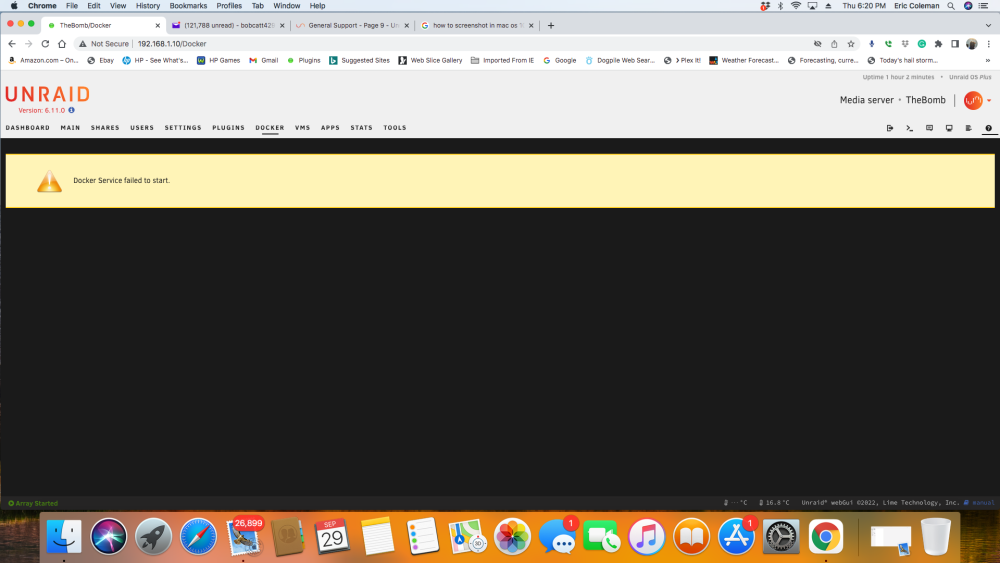The height and width of the screenshot is (563, 1000).
Task: Click the Uptime text in header
Action: click(x=899, y=77)
